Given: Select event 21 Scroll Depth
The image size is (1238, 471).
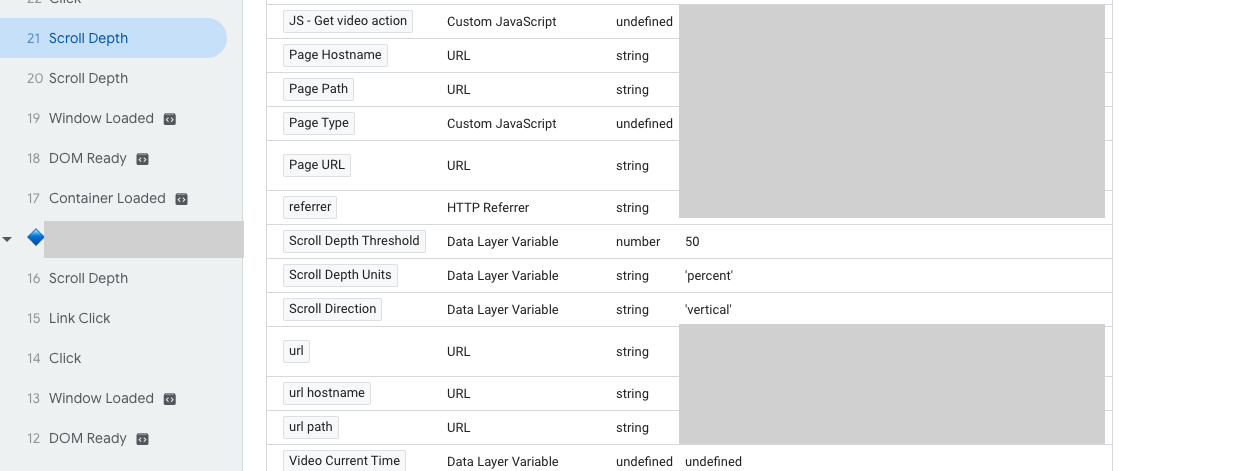Looking at the screenshot, I should coord(88,38).
